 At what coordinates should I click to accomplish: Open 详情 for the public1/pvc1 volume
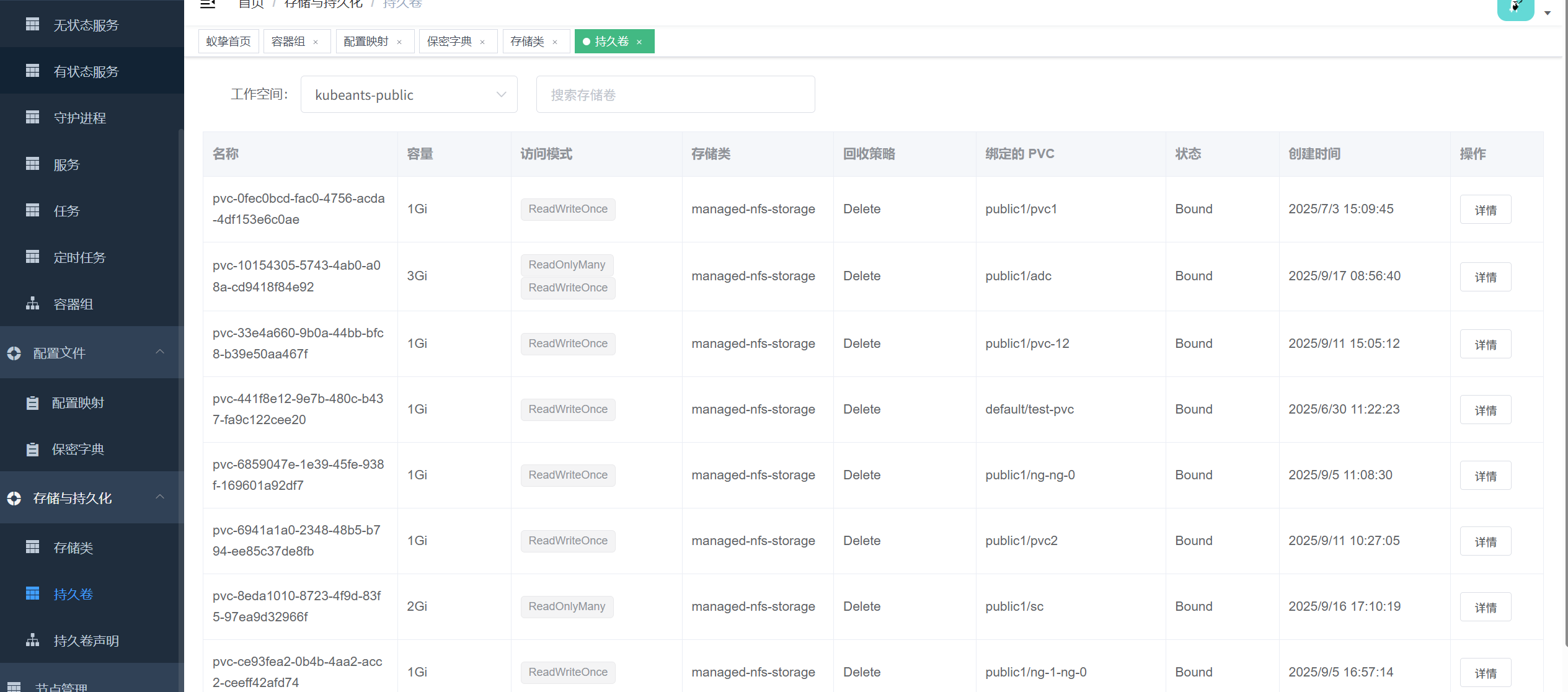point(1485,210)
